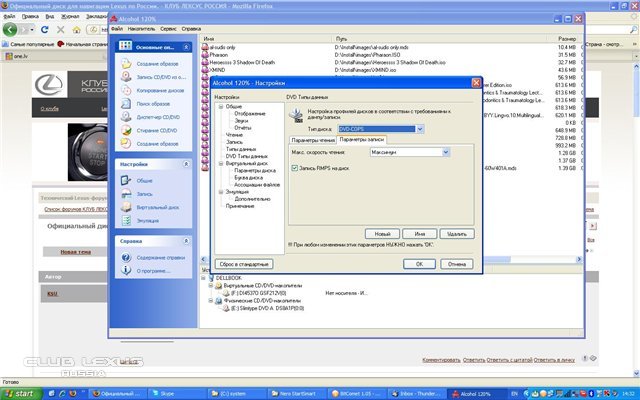640x400 pixels.
Task: Collapse the Виртуальный диск tree node
Action: tap(220, 162)
